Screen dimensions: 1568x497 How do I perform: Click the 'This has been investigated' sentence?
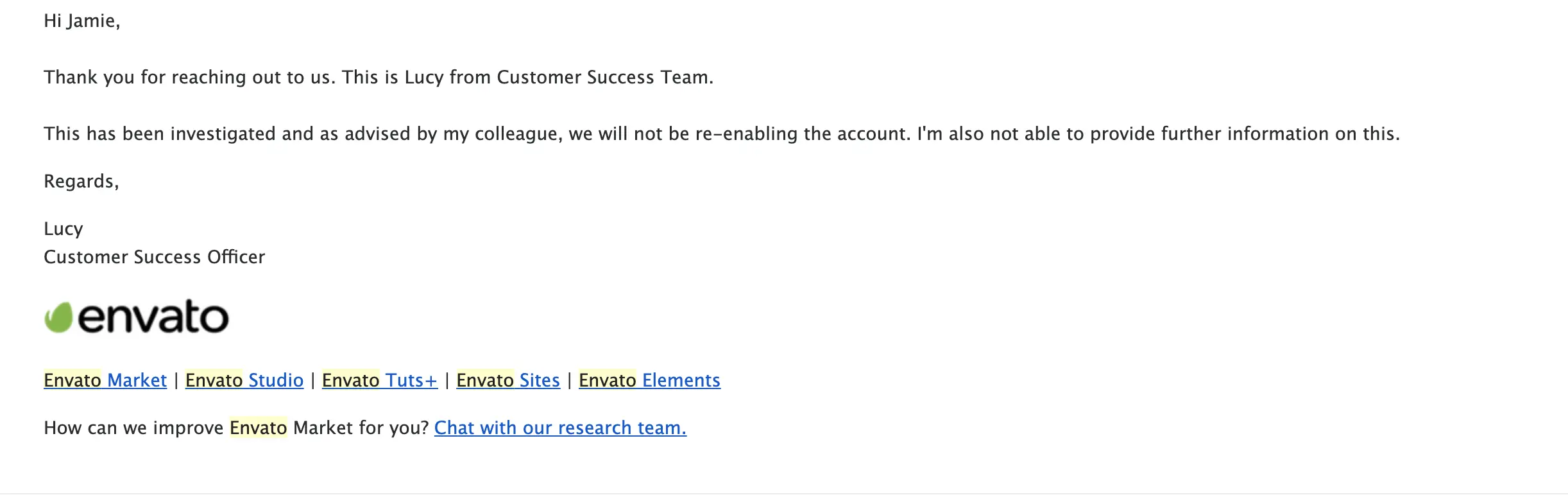coord(477,134)
